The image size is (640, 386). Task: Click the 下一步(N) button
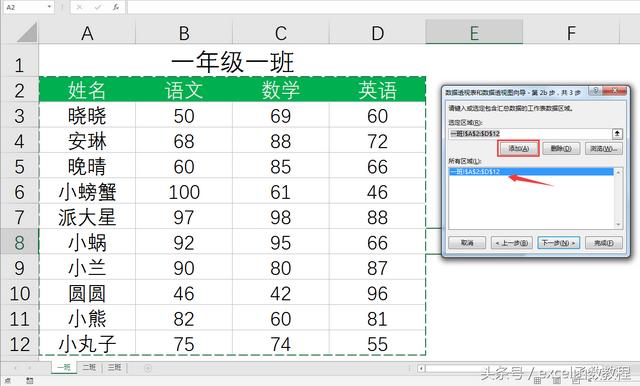pos(558,243)
